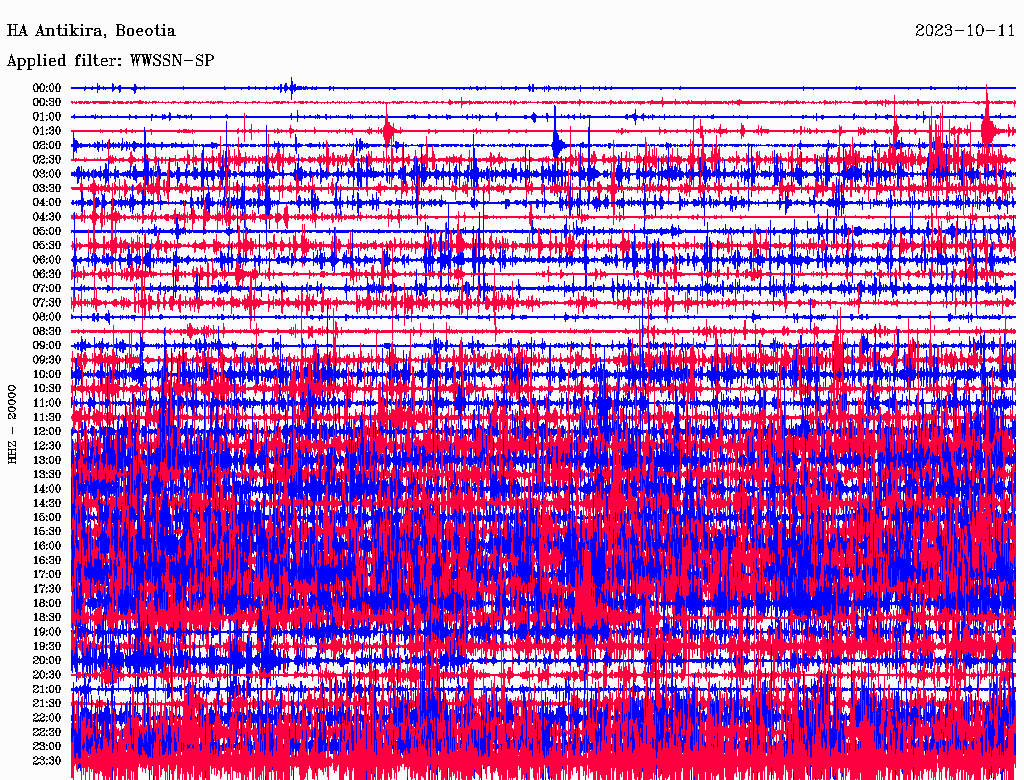Click the '14:30' time label

[47, 503]
